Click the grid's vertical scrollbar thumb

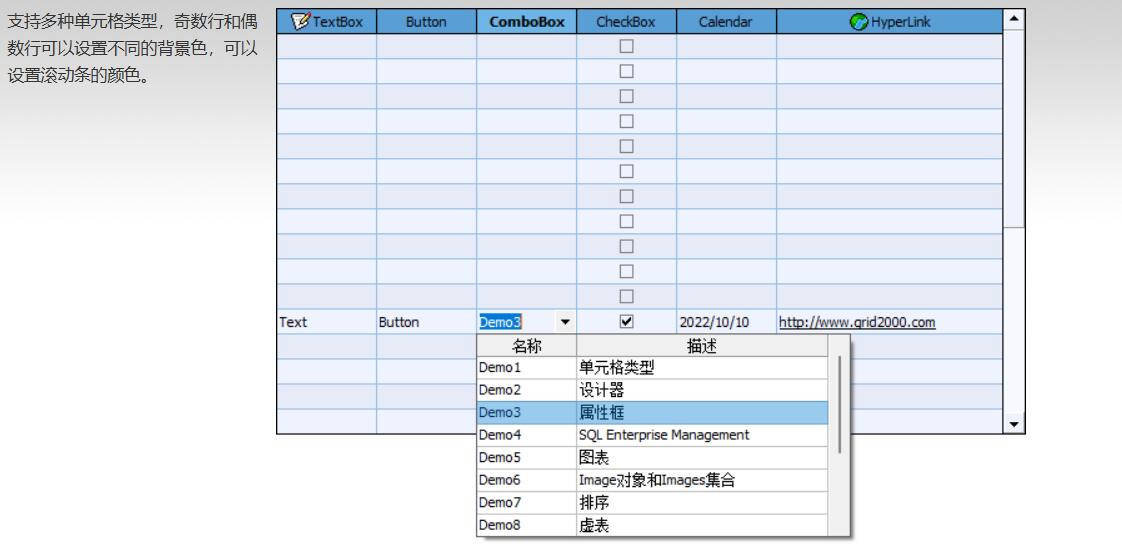(x=1014, y=128)
